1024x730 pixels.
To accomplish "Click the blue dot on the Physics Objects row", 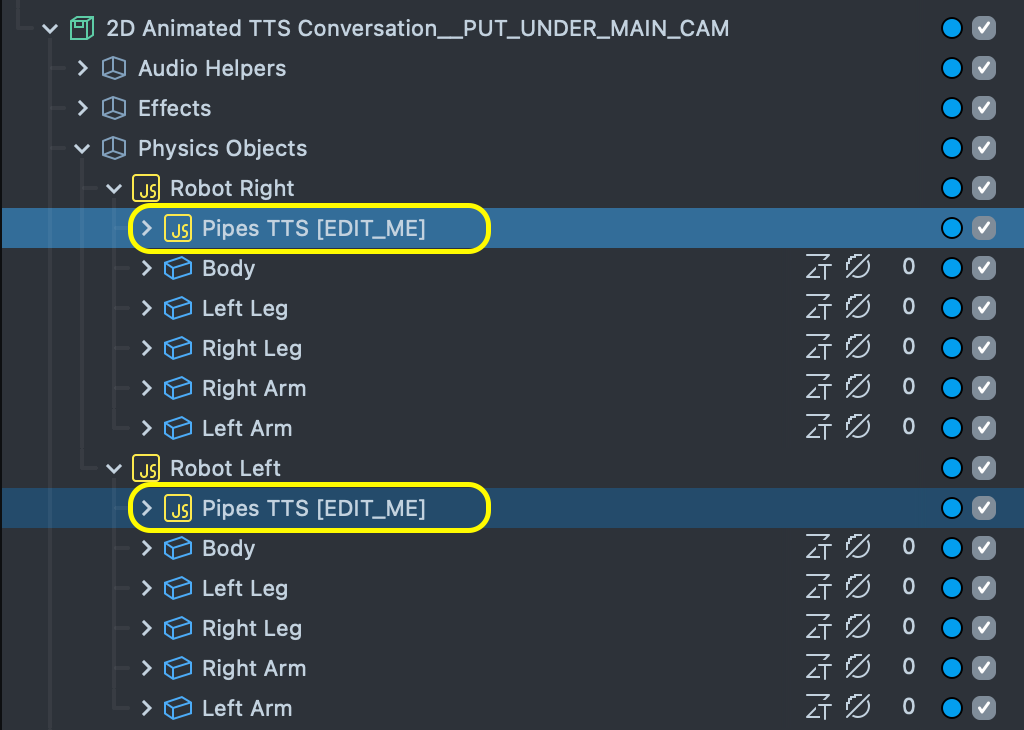I will [x=952, y=148].
